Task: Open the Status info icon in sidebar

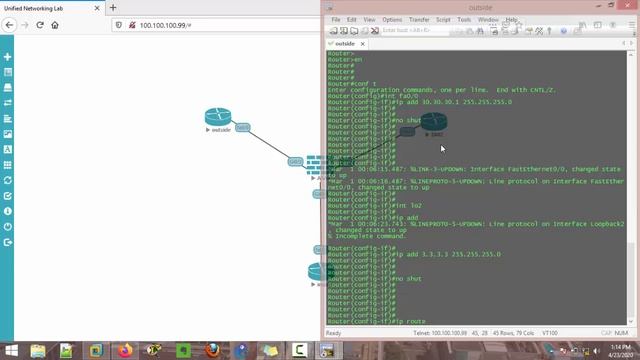Action: 7,211
